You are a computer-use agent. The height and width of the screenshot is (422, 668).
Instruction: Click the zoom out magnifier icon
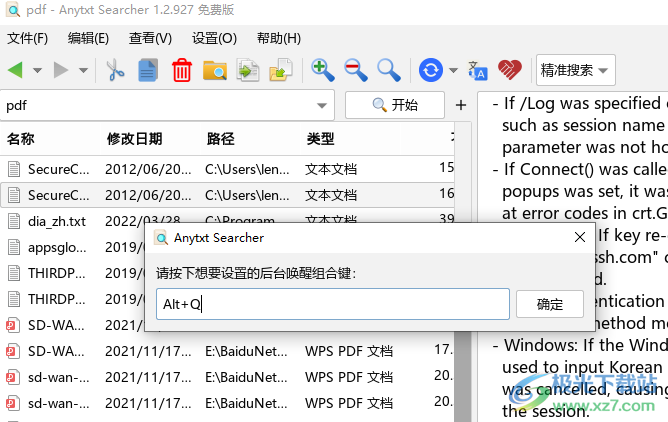click(x=356, y=70)
